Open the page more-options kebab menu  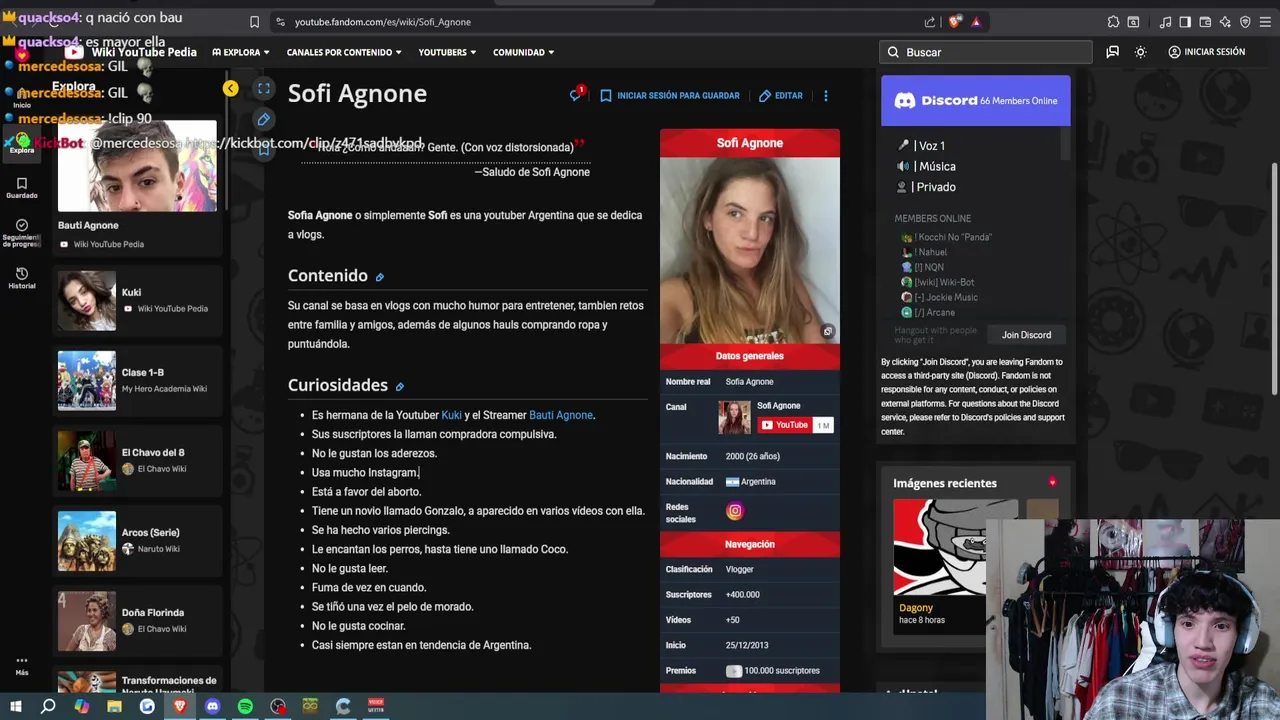pos(826,96)
